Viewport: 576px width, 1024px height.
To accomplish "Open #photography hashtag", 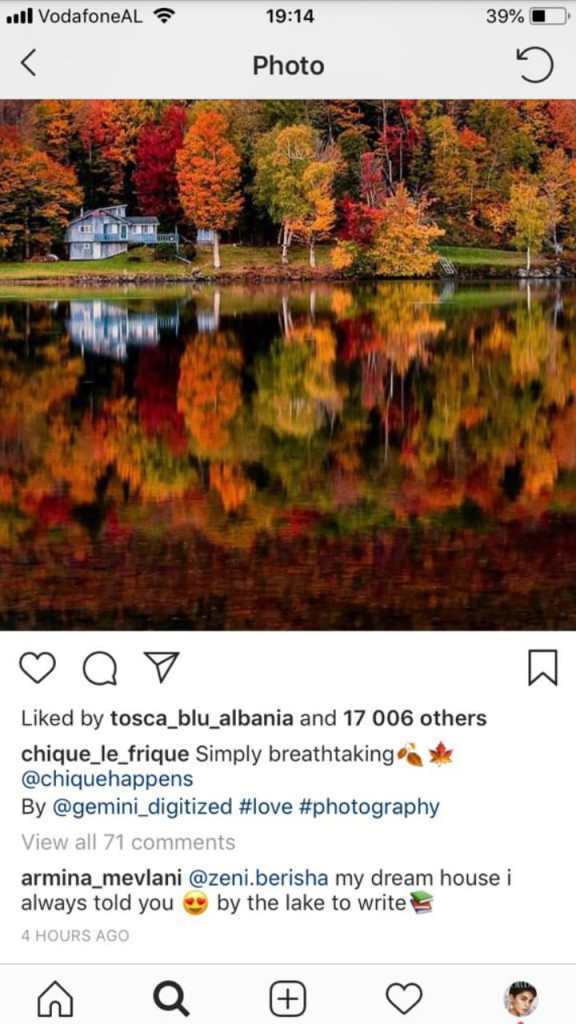I will pyautogui.click(x=369, y=807).
